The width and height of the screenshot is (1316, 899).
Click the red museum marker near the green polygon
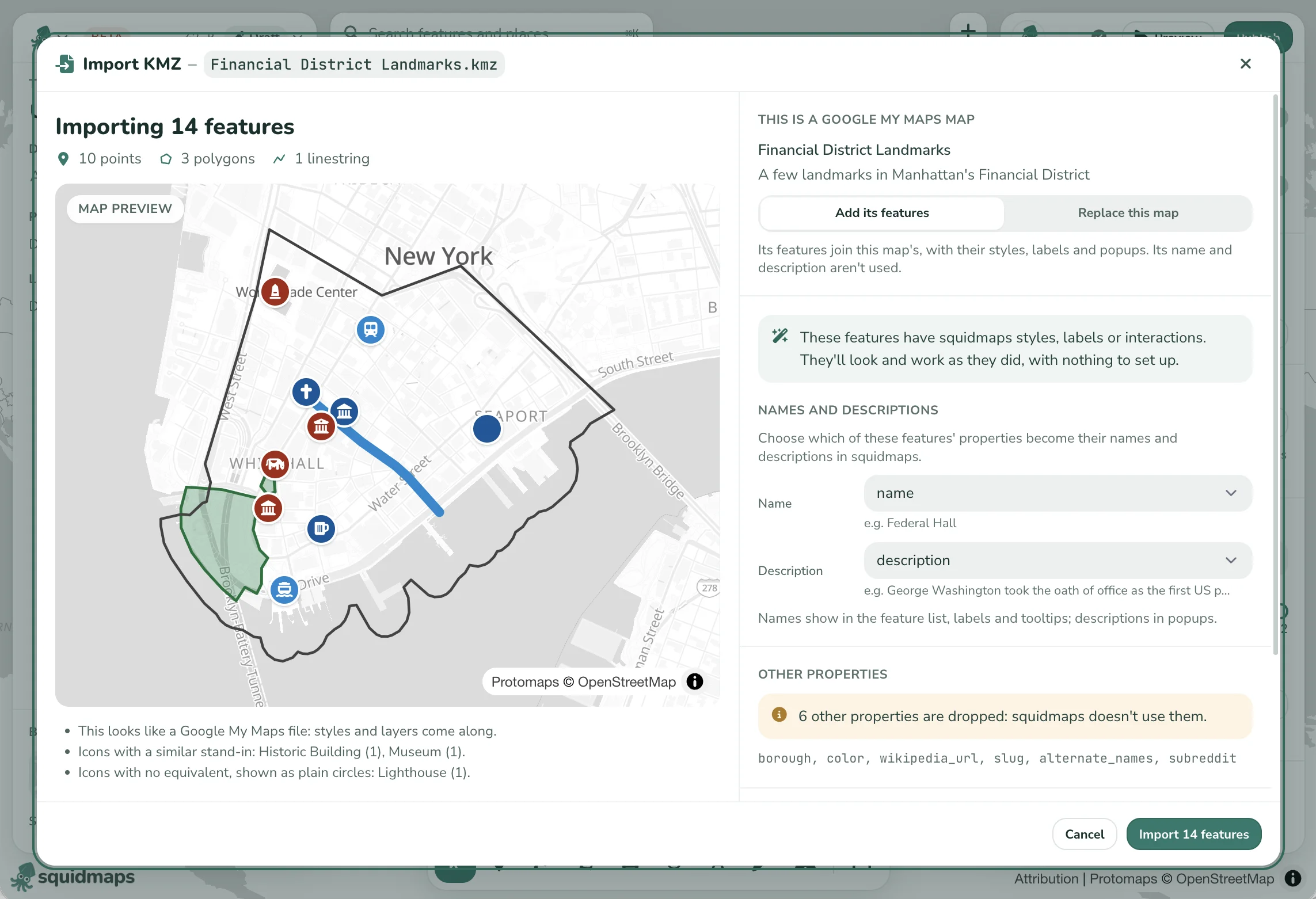(268, 508)
